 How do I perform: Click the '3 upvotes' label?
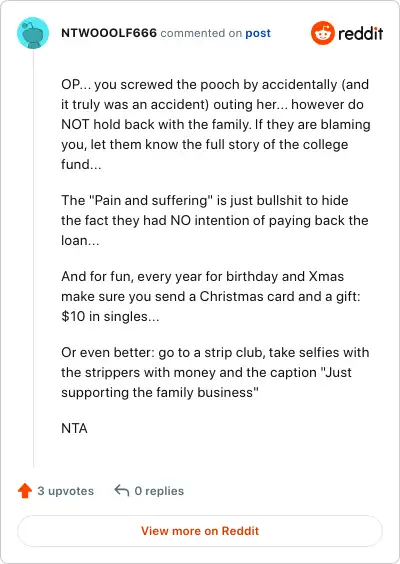point(65,491)
